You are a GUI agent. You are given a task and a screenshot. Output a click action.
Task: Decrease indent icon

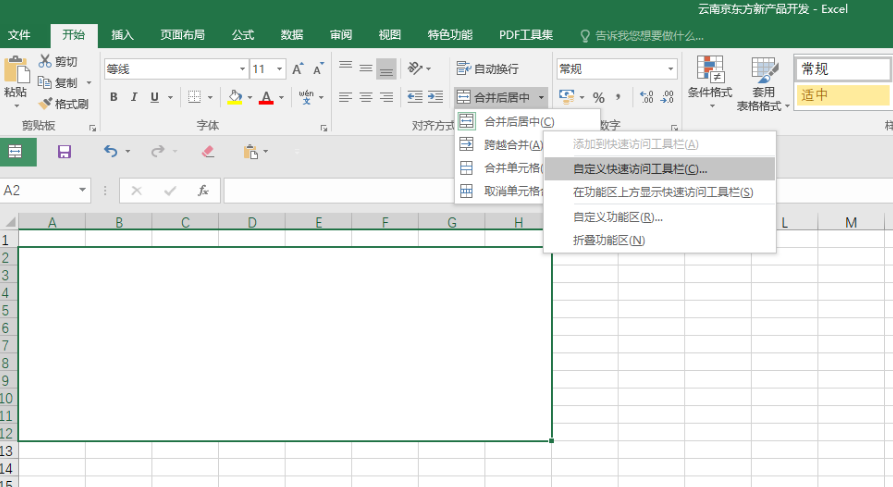click(415, 97)
